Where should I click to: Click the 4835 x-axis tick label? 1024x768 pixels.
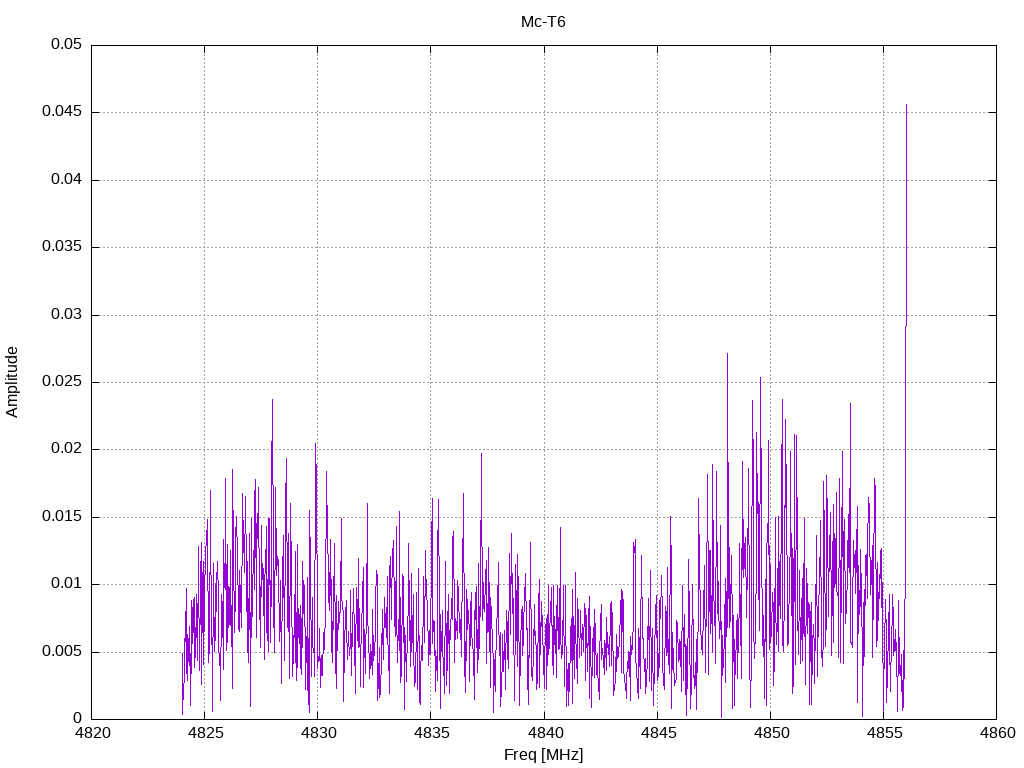[x=432, y=733]
